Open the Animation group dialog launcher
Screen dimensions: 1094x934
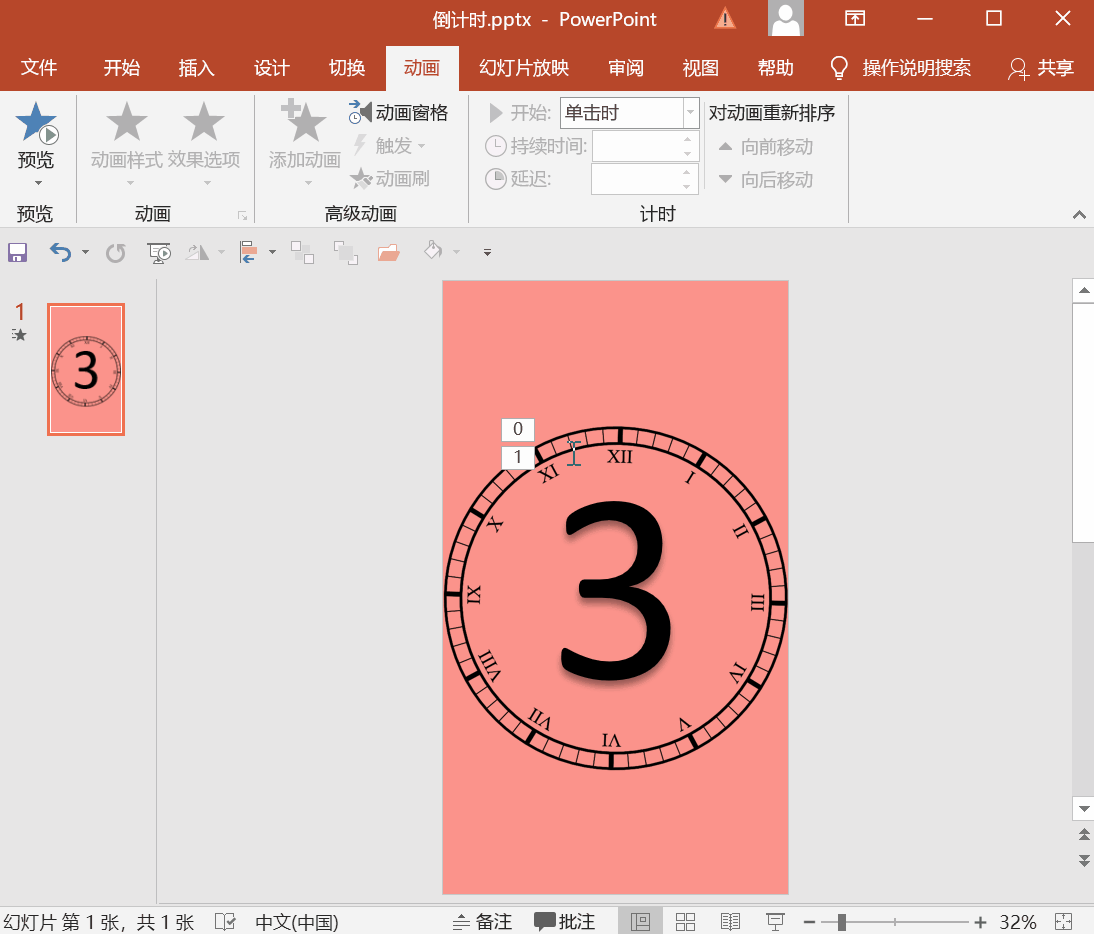click(243, 216)
